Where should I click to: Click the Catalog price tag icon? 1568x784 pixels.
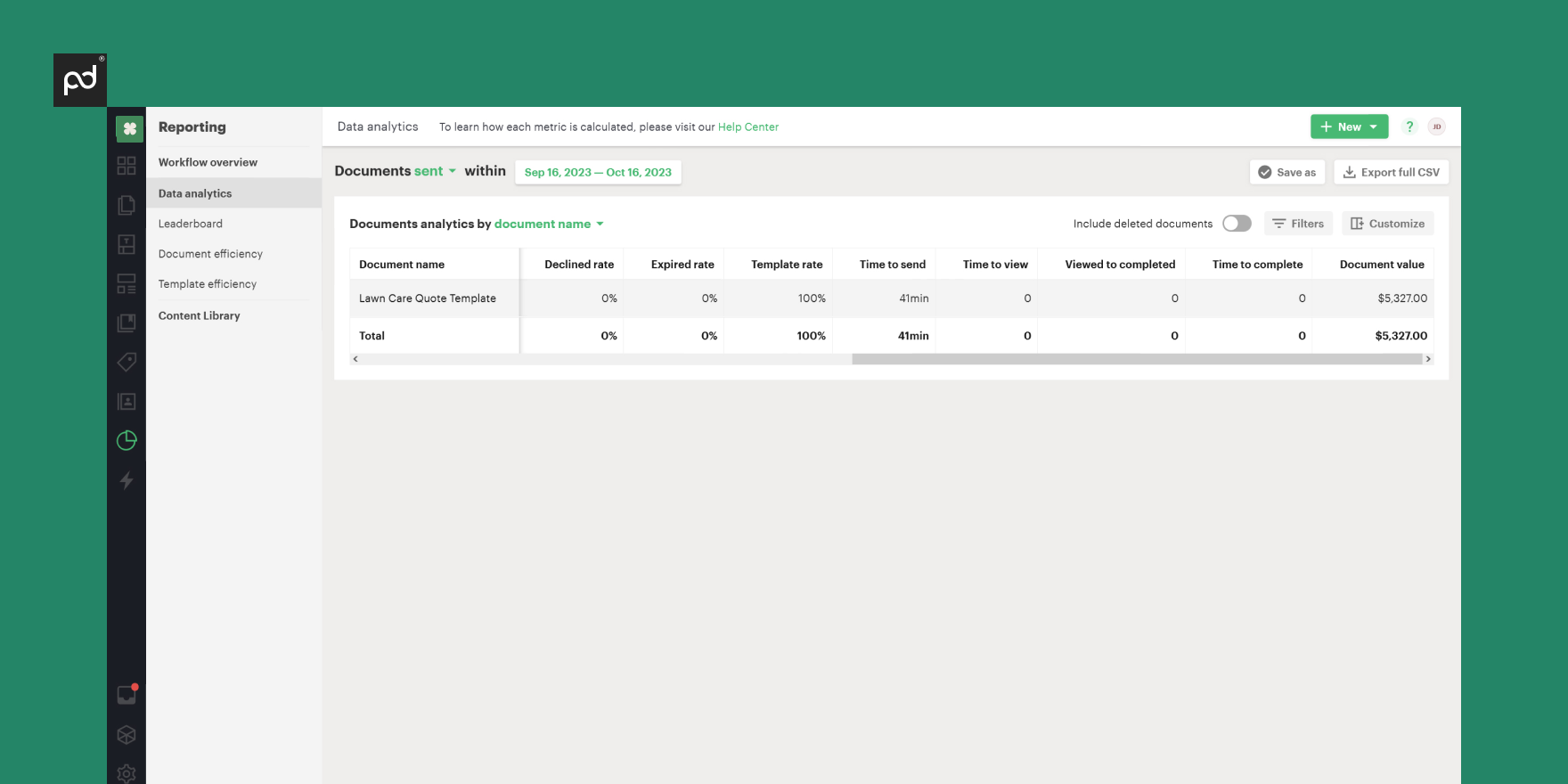pyautogui.click(x=127, y=362)
